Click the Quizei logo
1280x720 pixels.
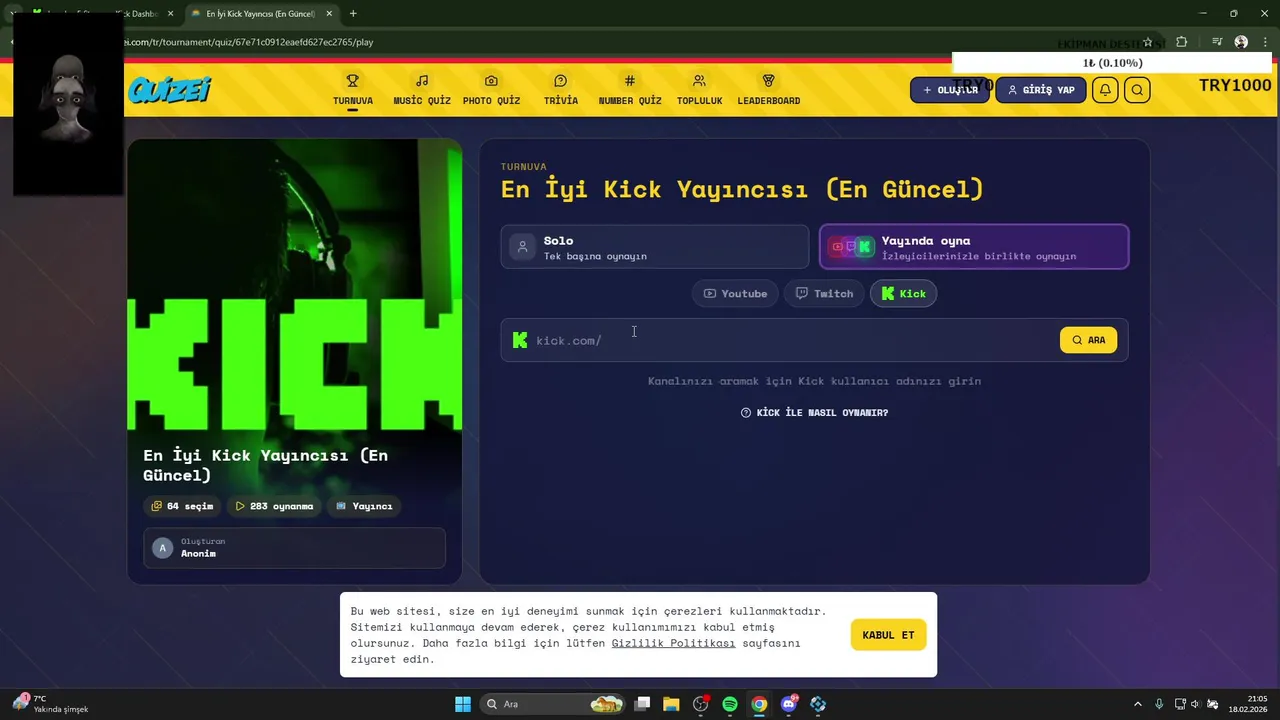[170, 90]
